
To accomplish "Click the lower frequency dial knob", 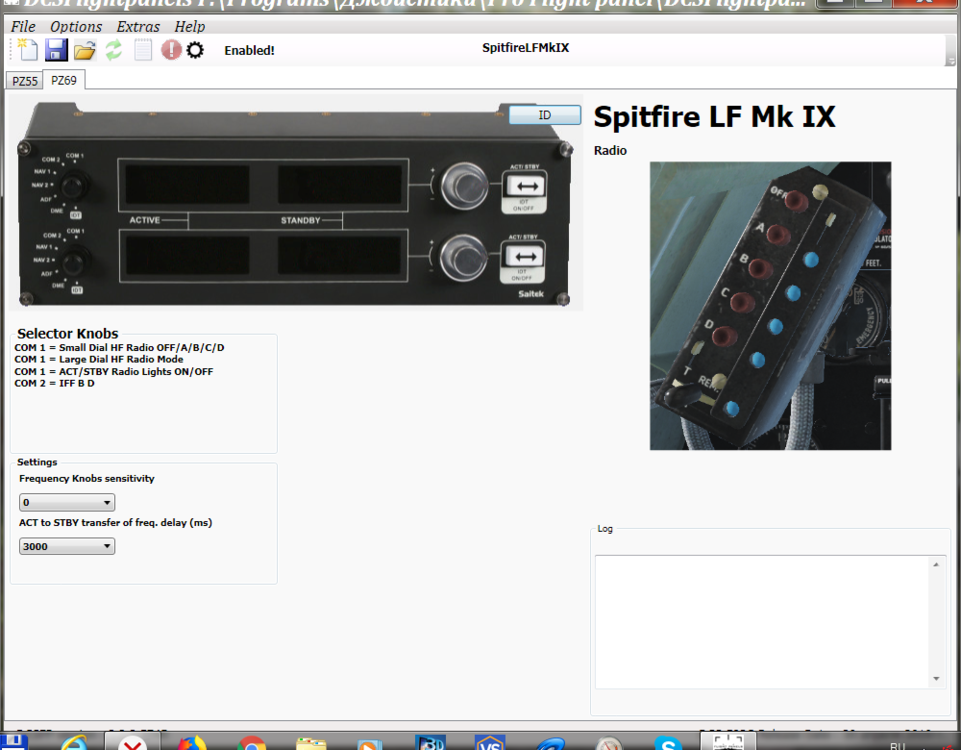I will (x=464, y=258).
